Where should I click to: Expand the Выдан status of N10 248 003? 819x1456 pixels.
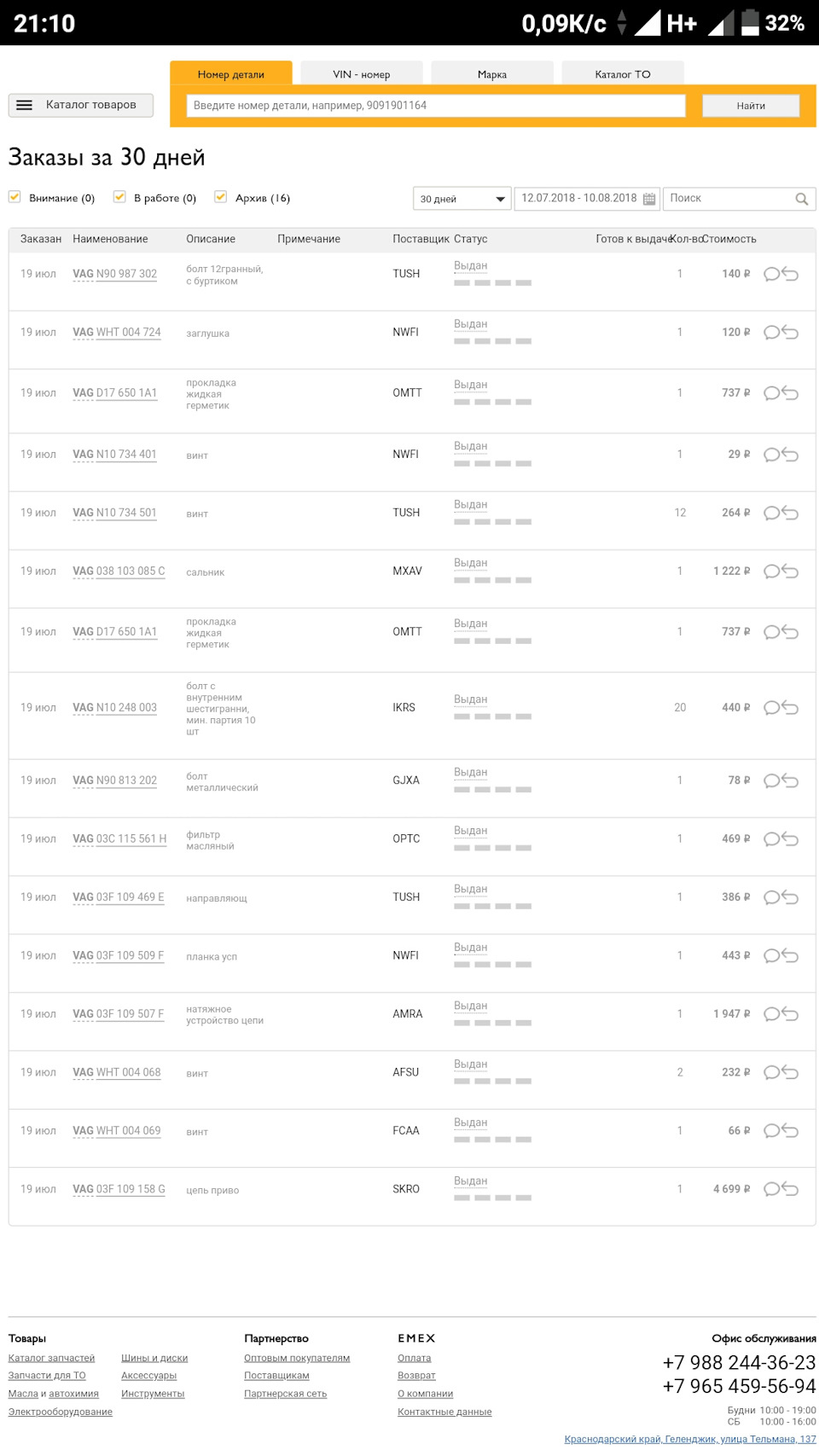pyautogui.click(x=470, y=699)
